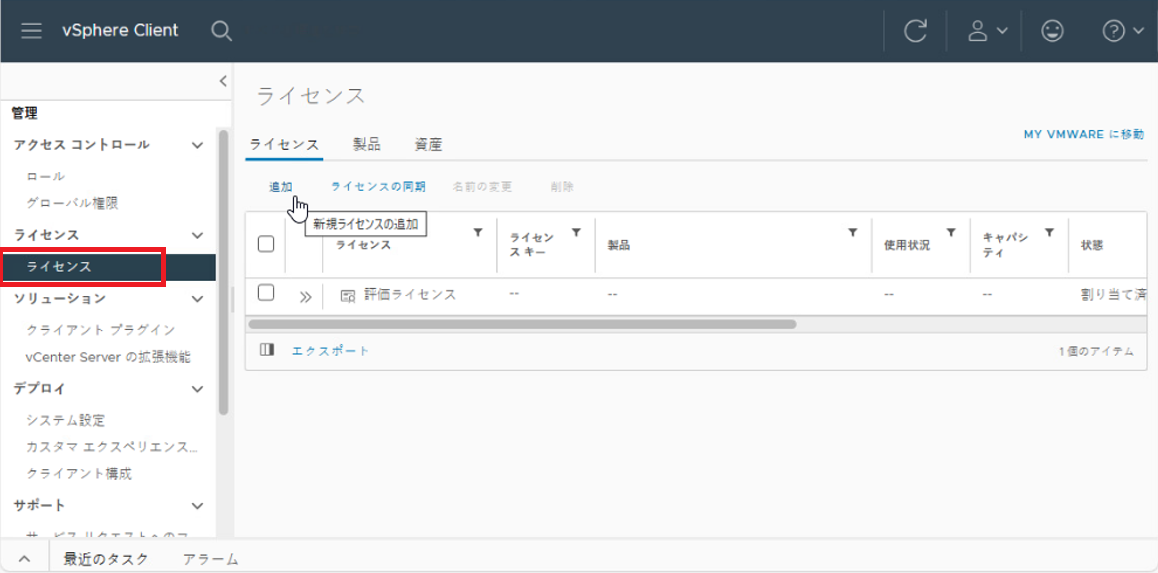Collapse the ライセンス sidebar section
1158x573 pixels.
tap(197, 236)
